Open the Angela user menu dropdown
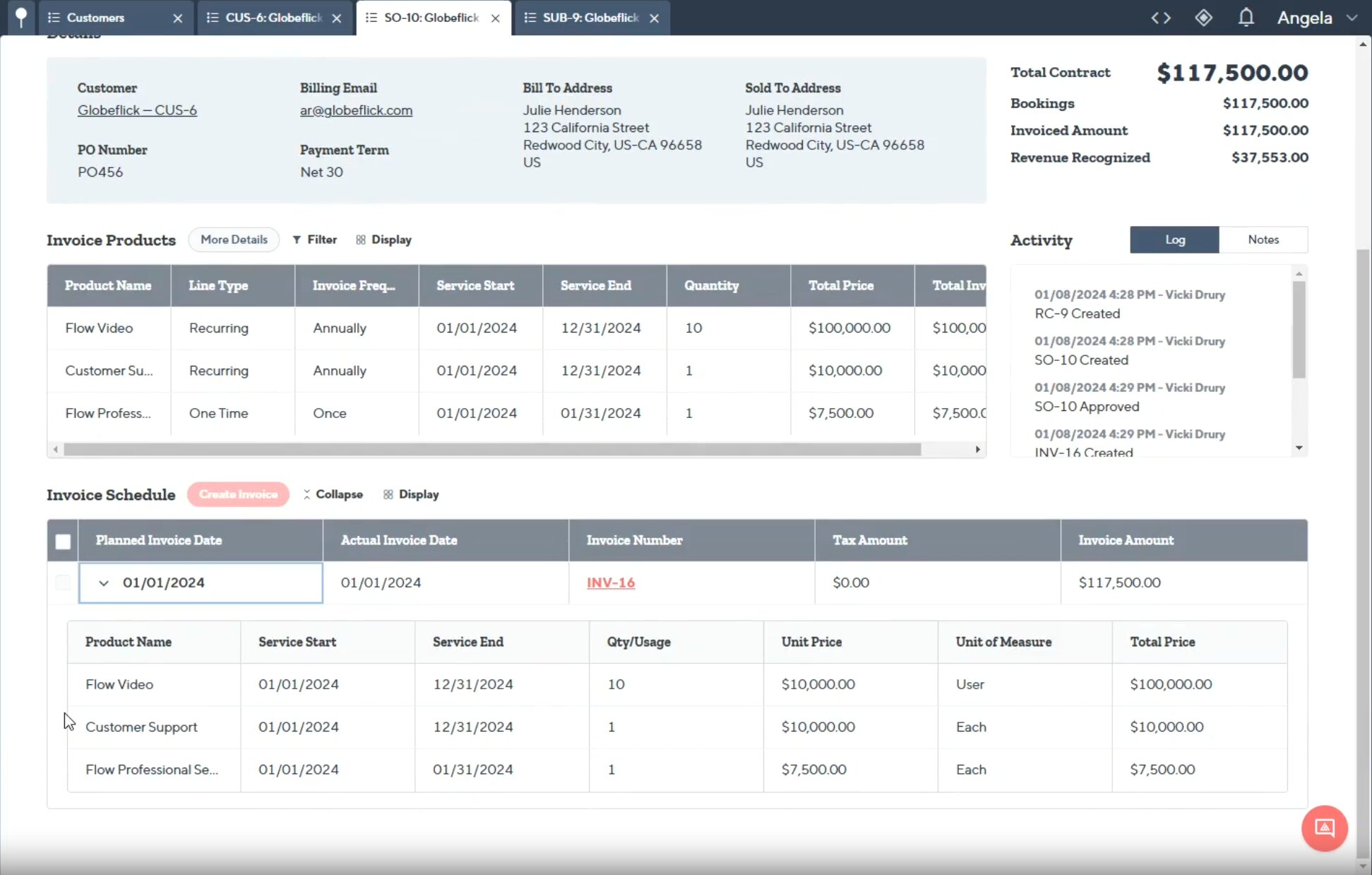1372x875 pixels. tap(1352, 18)
